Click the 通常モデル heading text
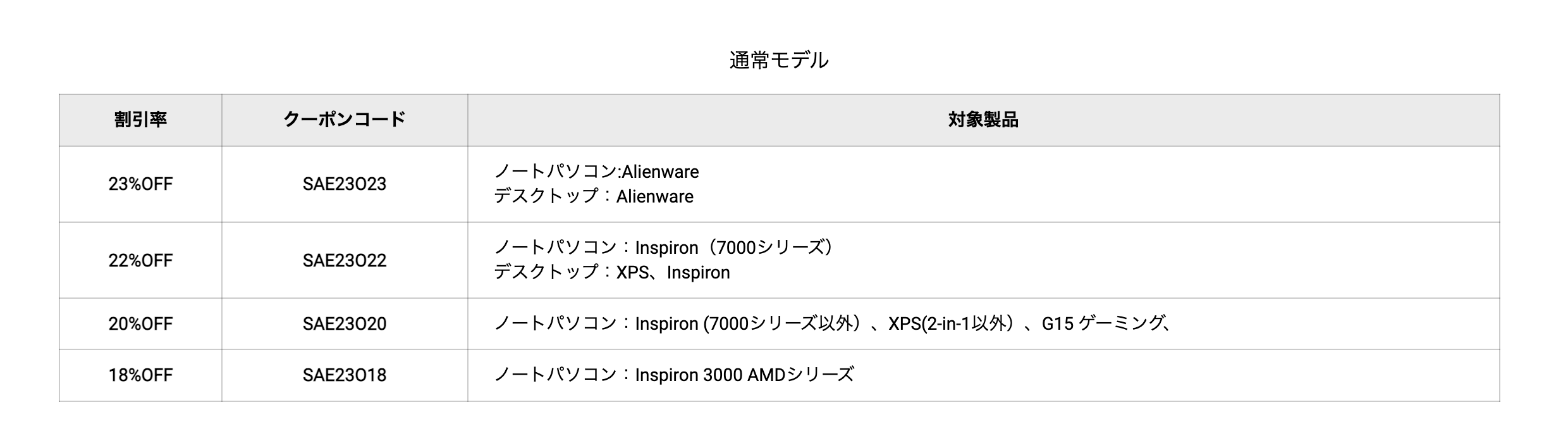Screen dimensions: 1568x438 779,60
